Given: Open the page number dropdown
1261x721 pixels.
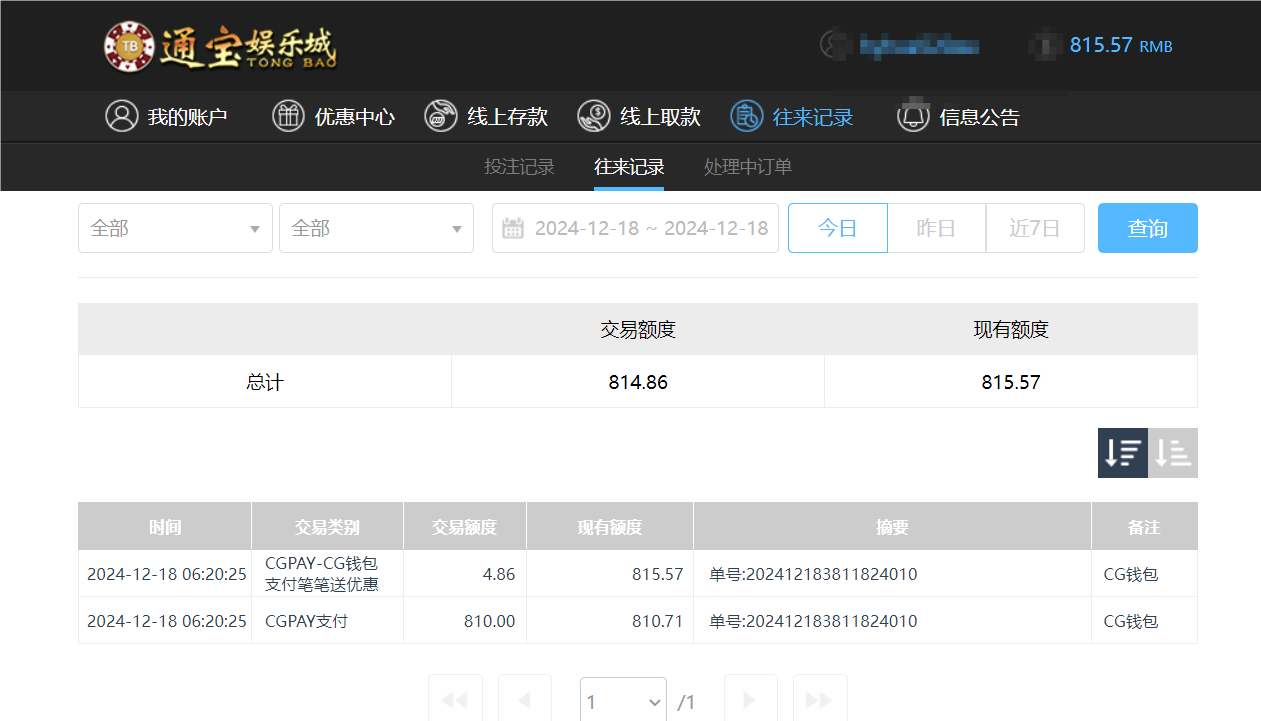Looking at the screenshot, I should click(x=622, y=699).
